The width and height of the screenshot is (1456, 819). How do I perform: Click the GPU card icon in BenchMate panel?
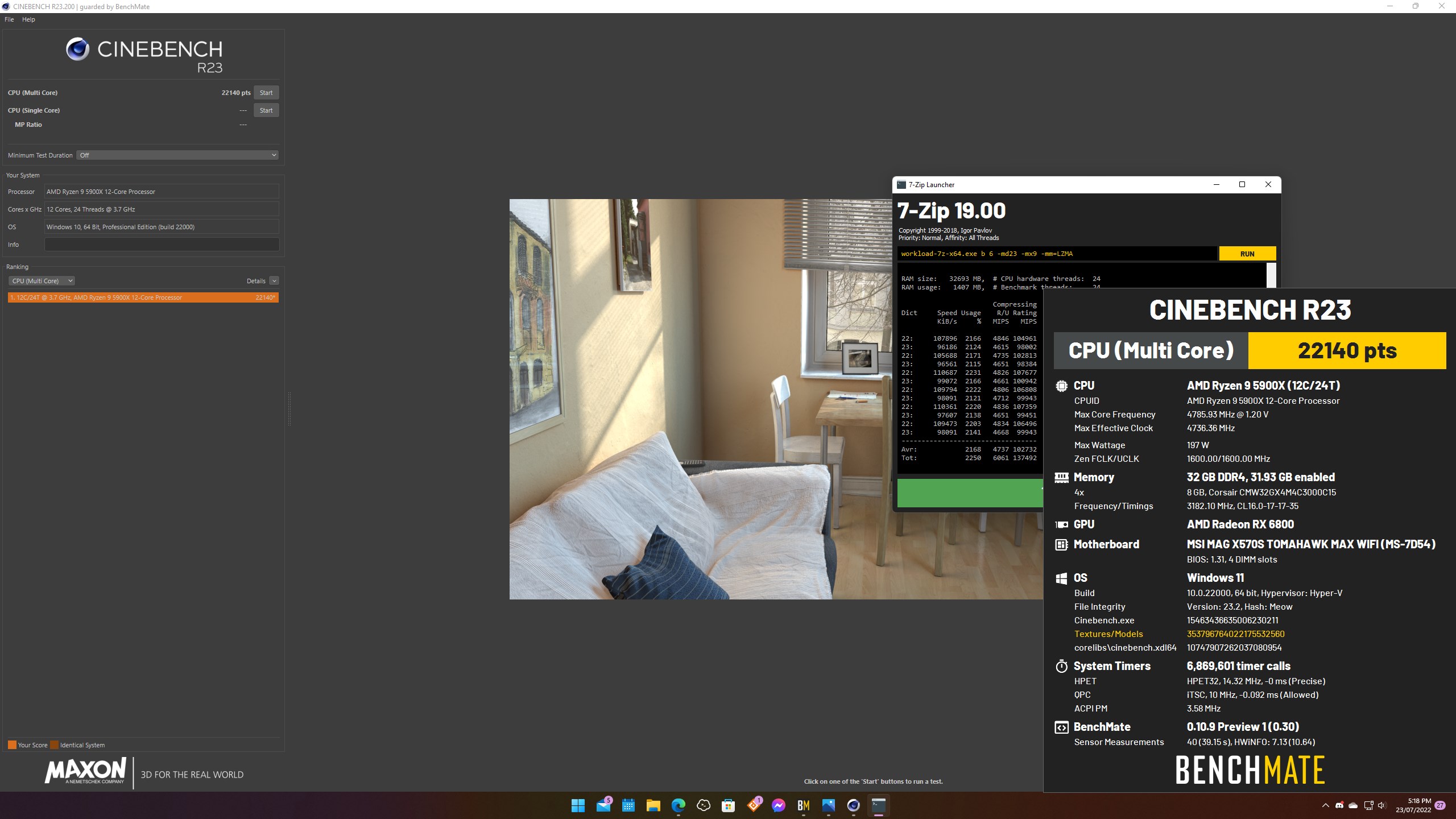coord(1061,525)
